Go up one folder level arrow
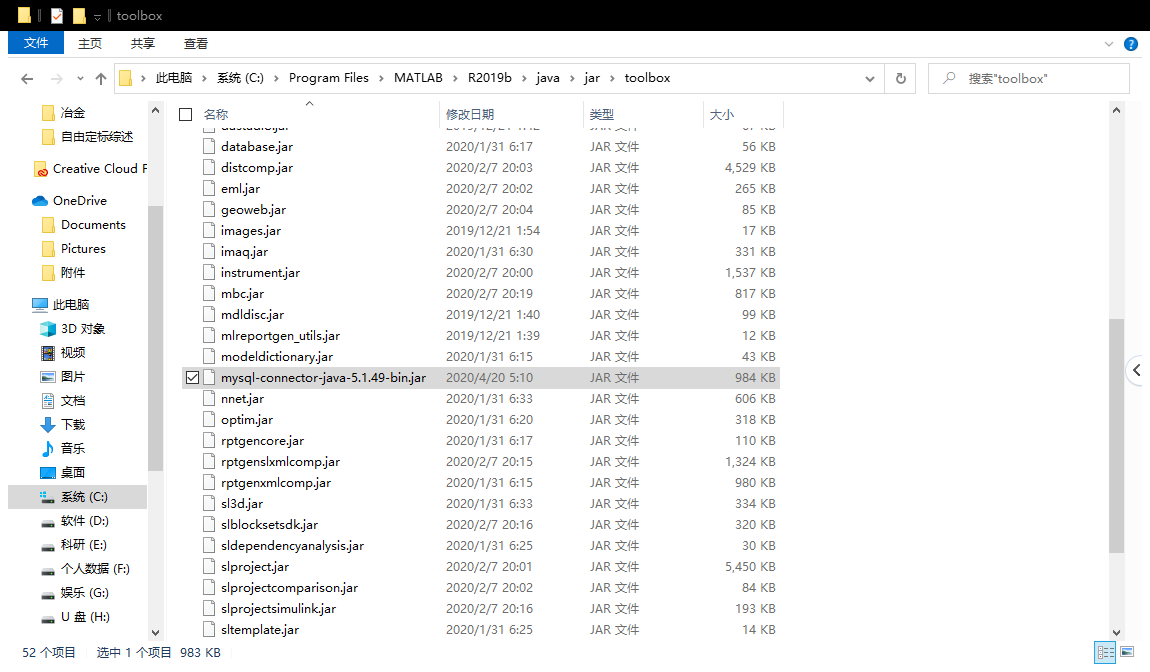The image size is (1150, 672). pos(100,78)
